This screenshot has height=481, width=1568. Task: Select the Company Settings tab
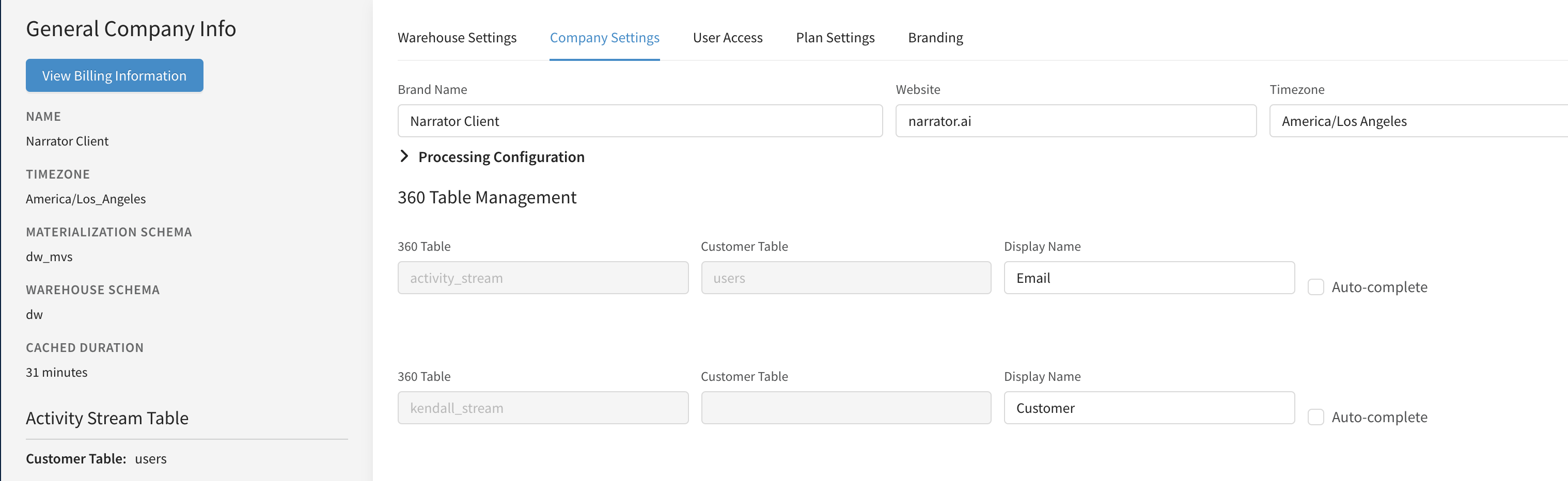604,38
